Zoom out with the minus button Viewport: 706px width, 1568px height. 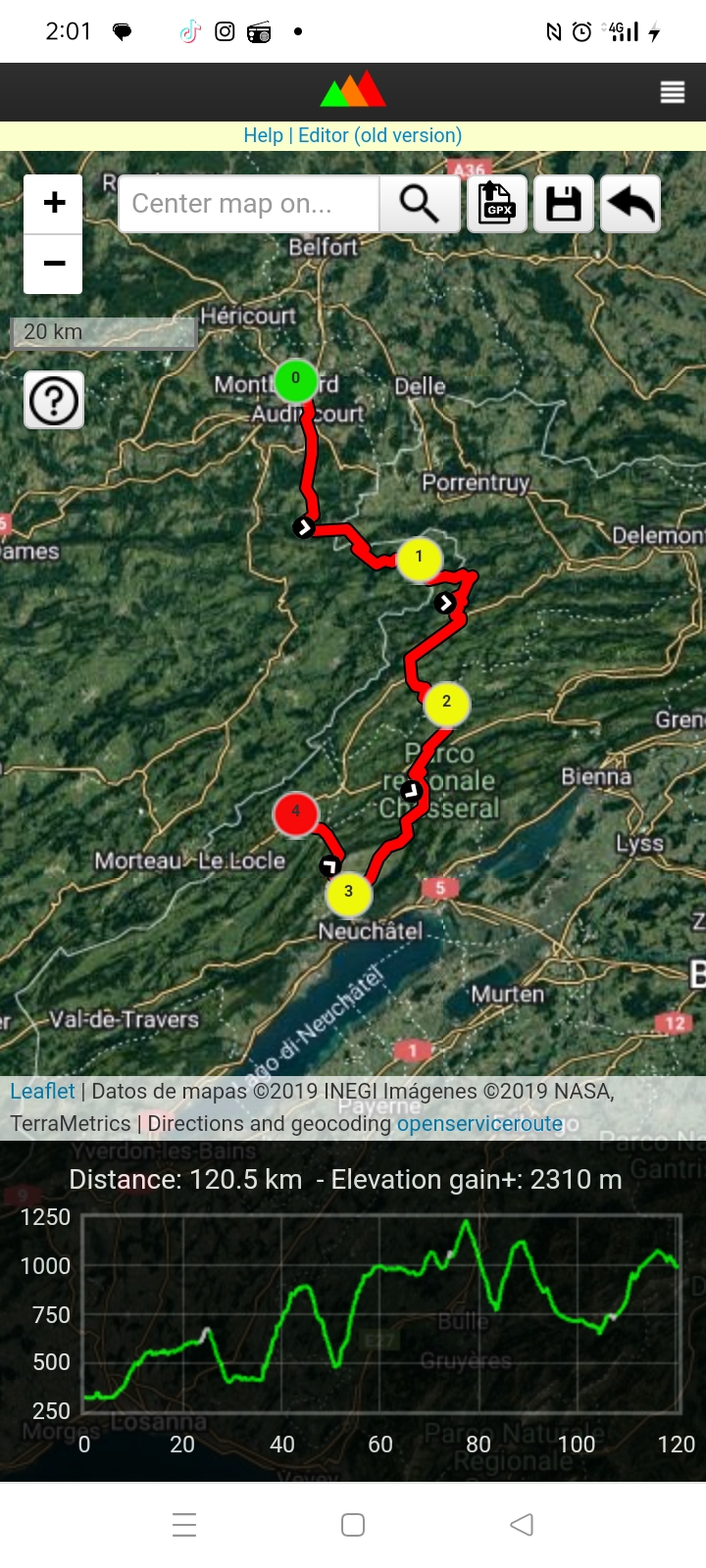(x=53, y=264)
